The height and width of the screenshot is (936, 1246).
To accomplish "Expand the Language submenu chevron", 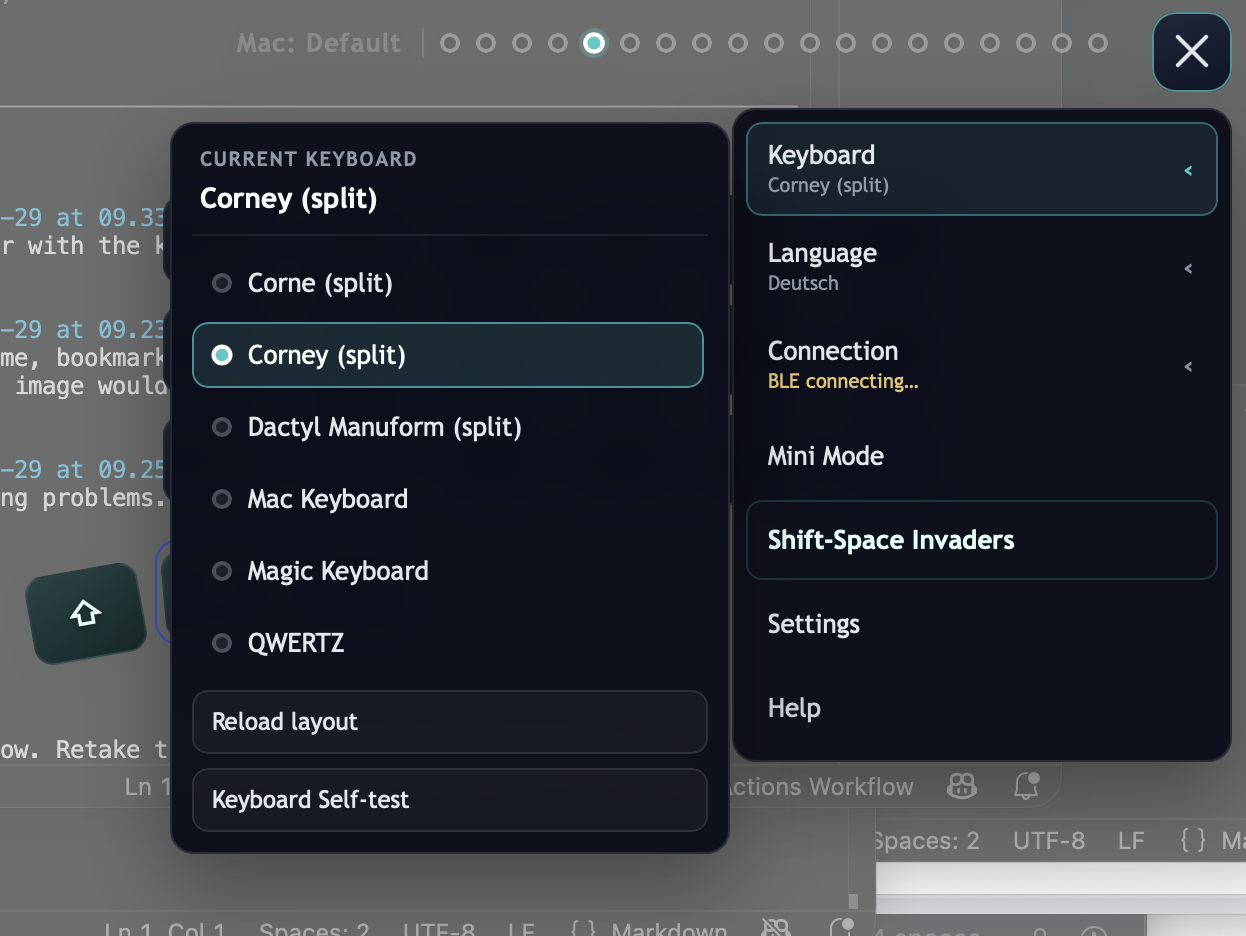I will point(1188,268).
